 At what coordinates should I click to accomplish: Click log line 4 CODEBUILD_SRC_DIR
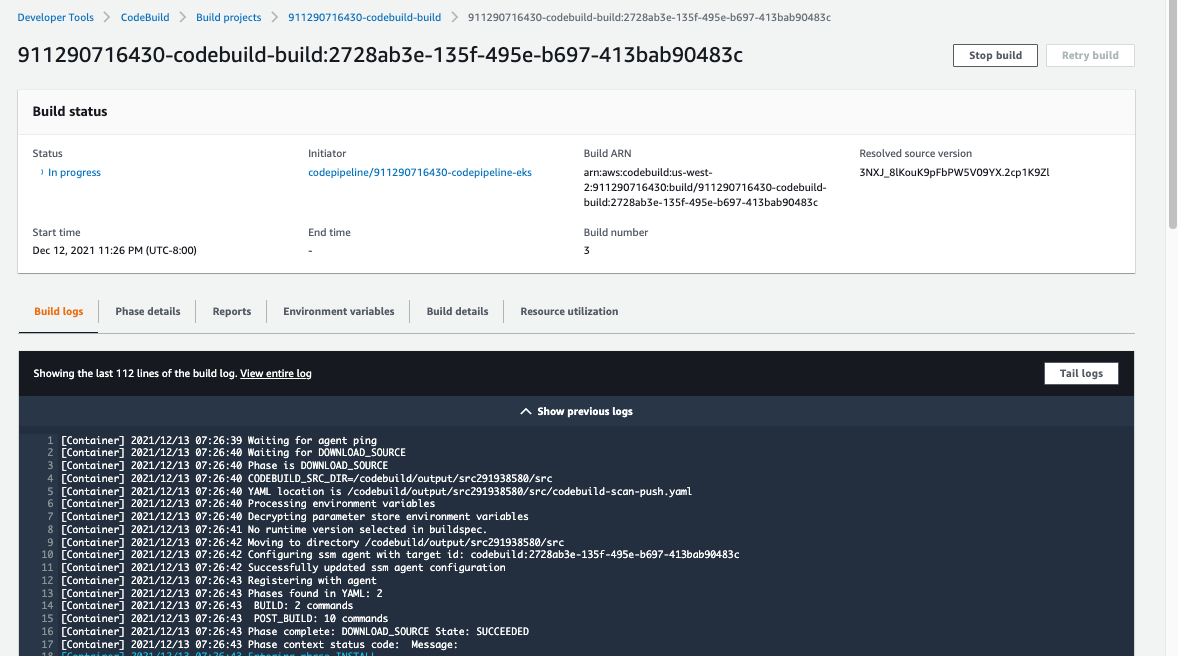tap(307, 478)
